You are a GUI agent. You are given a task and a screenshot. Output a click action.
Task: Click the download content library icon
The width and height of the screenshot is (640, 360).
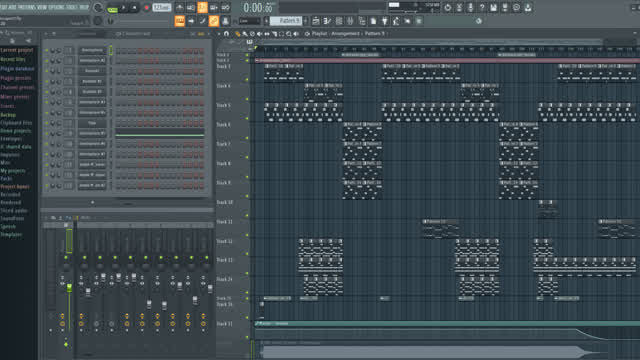(x=528, y=7)
